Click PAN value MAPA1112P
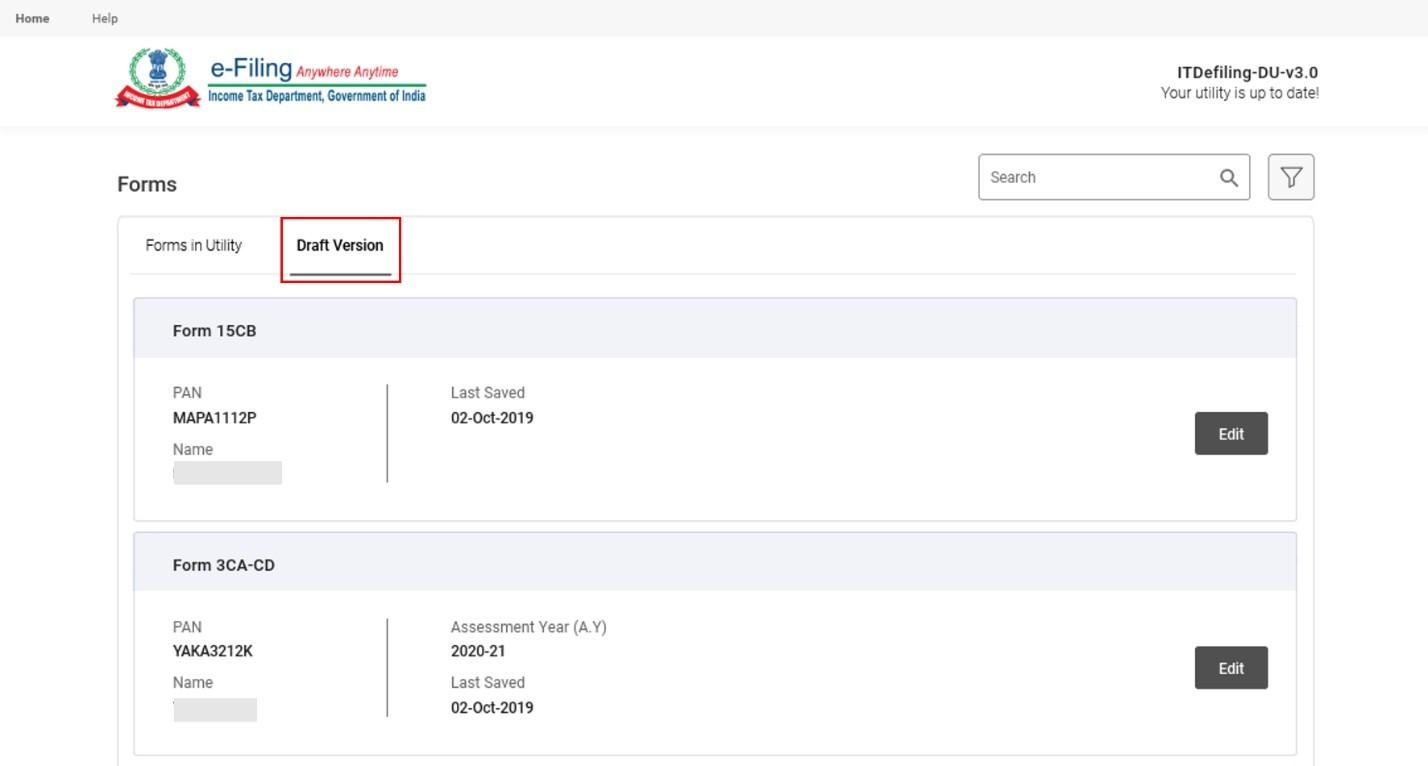This screenshot has height=766, width=1428. point(214,417)
